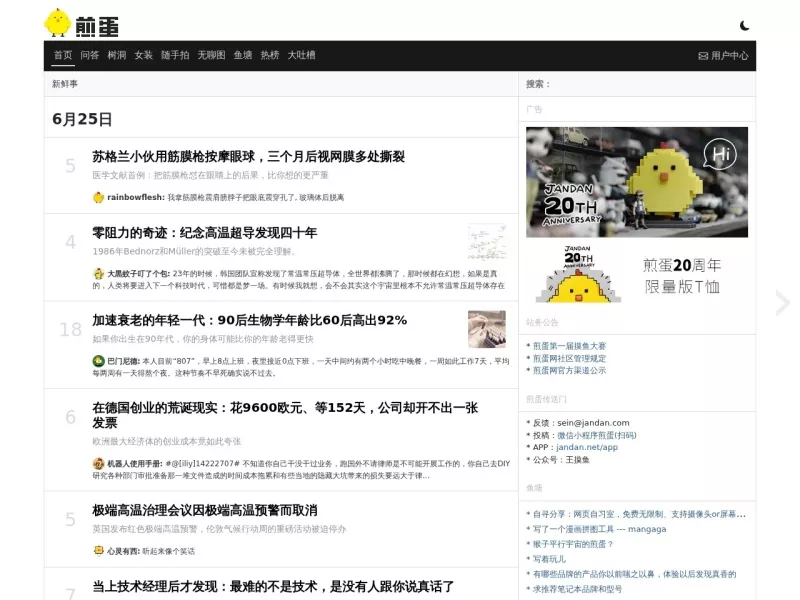Click comment count 4 on superconductor article

[70, 242]
